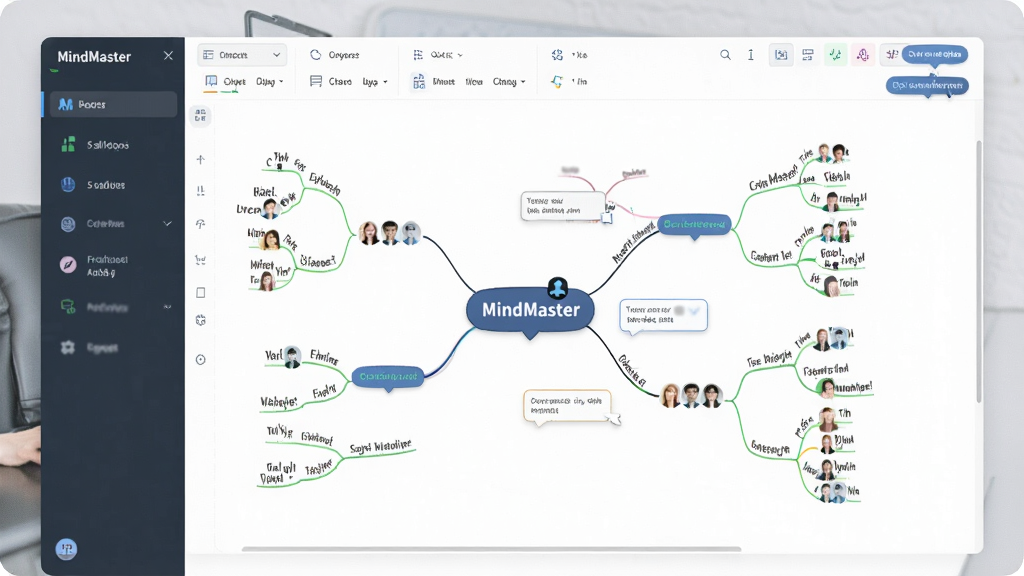The width and height of the screenshot is (1024, 576).
Task: Click the icon just before the blue tooltip bubble
Action: click(x=891, y=55)
